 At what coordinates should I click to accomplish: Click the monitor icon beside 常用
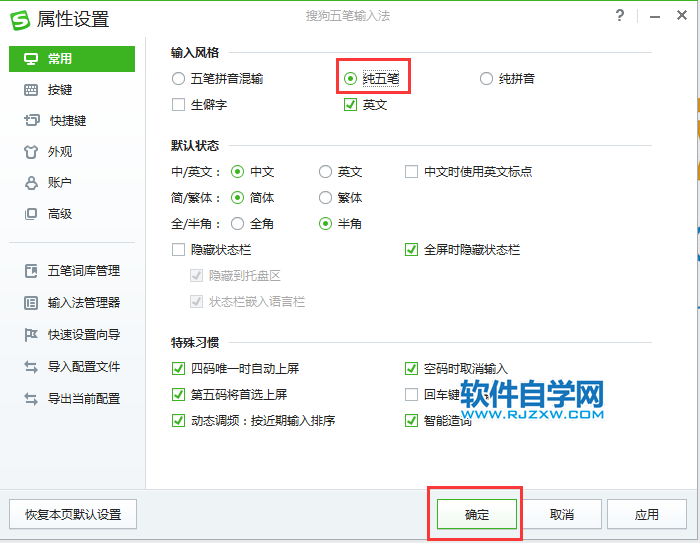click(x=31, y=59)
